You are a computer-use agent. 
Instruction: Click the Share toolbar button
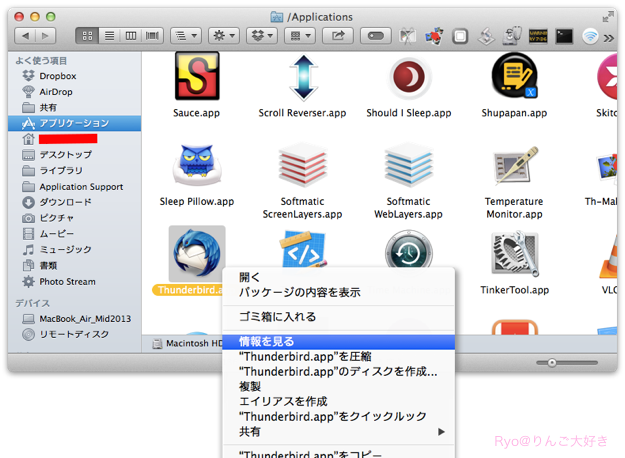click(338, 36)
